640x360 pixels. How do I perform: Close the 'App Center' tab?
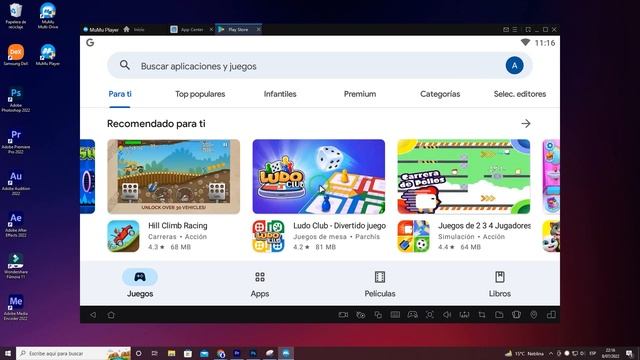[x=211, y=29]
